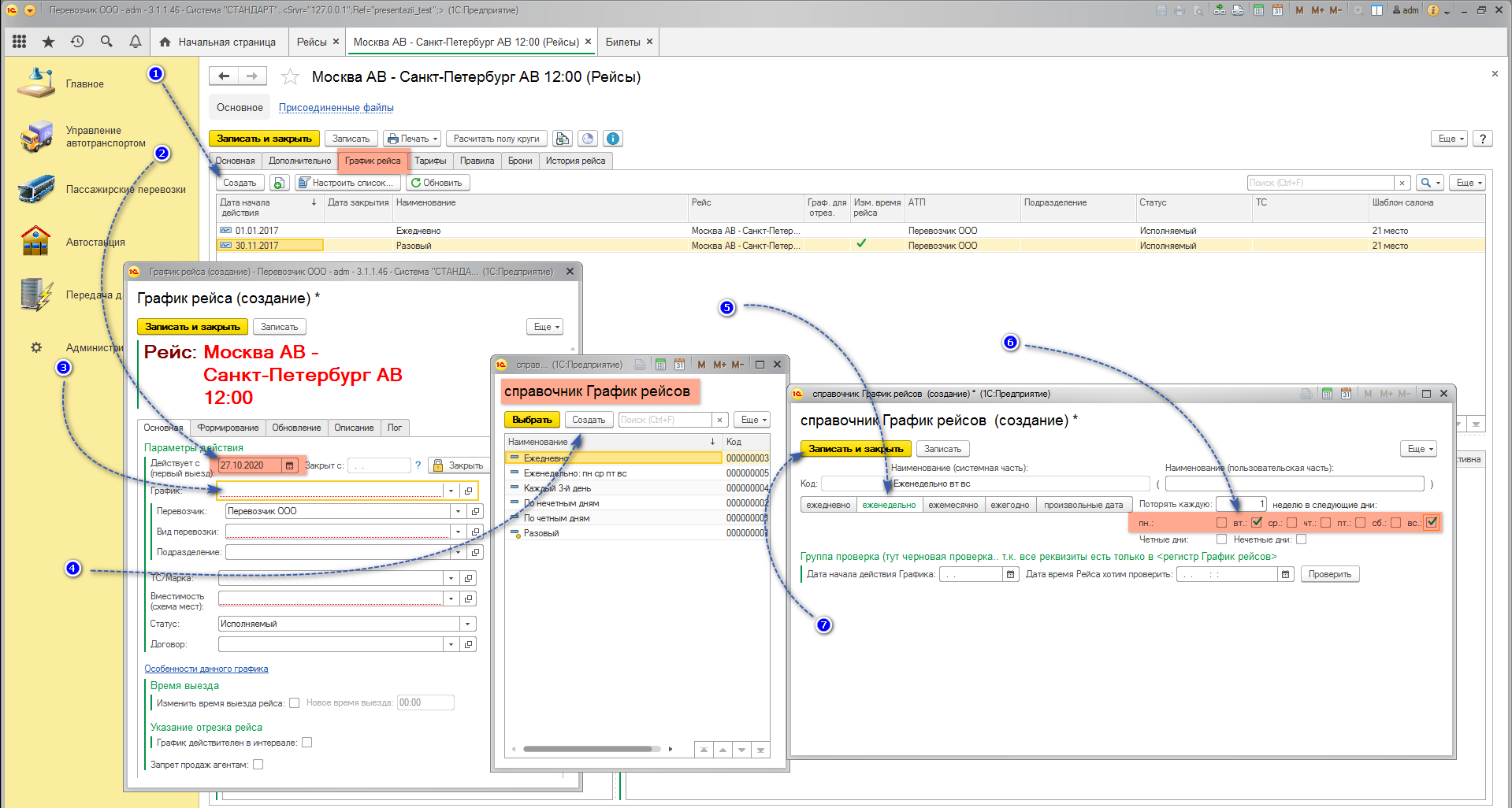Click the Выбрать button
Screen dimensions: 1512x808
(532, 420)
